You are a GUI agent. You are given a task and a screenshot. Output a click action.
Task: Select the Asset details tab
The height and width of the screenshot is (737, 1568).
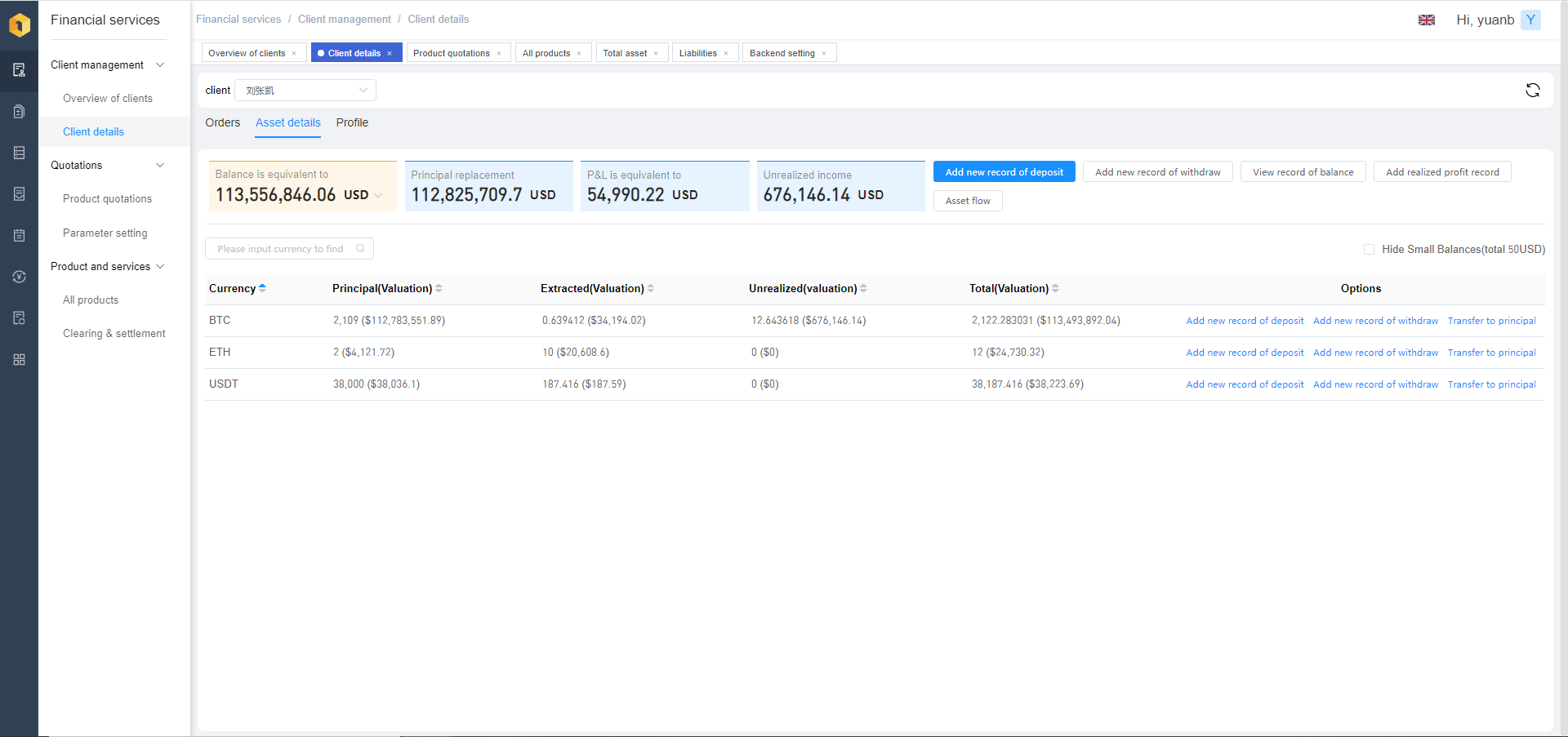[288, 122]
